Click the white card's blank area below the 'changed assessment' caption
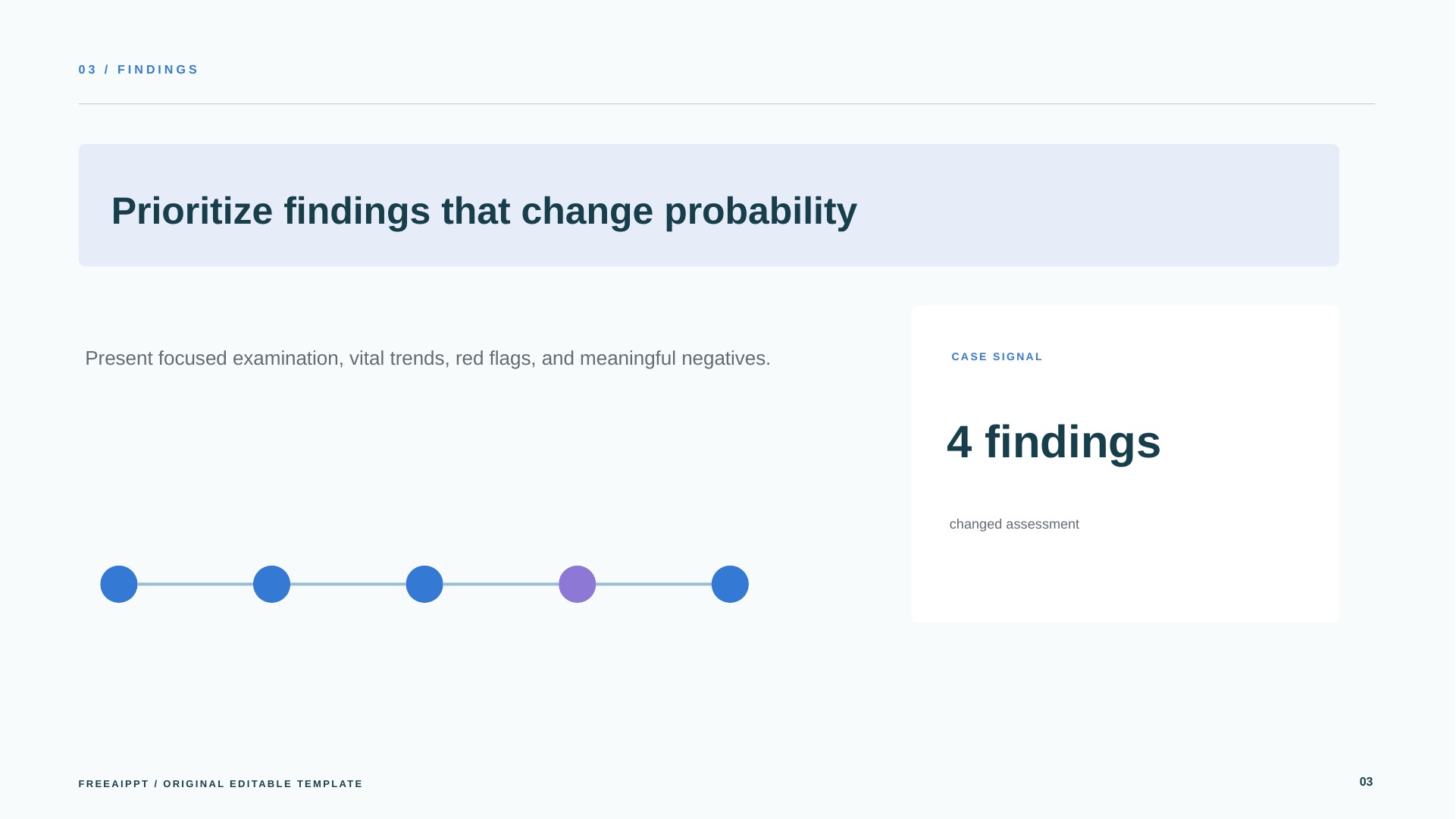1456x819 pixels. point(1125,578)
